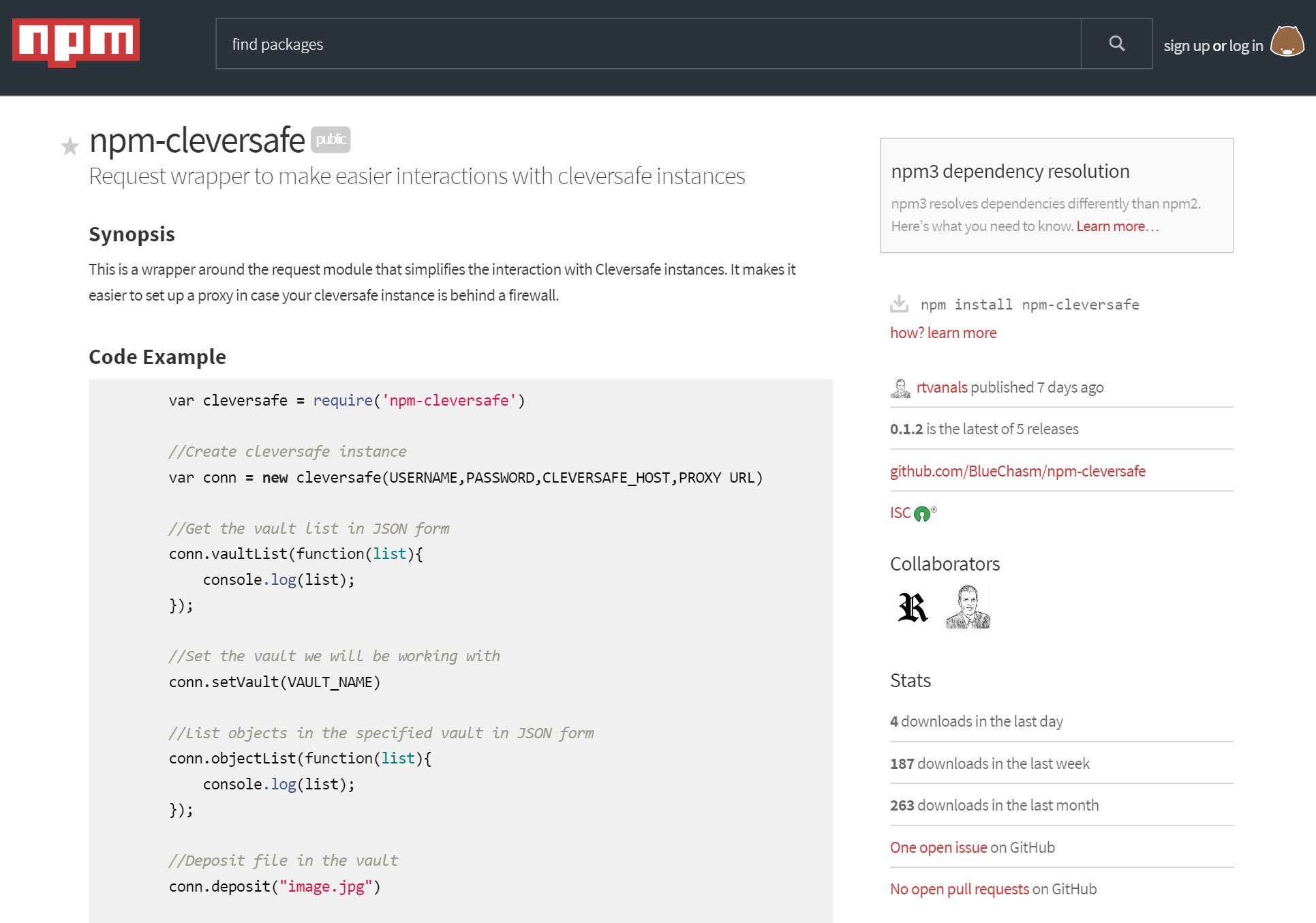Click the public badge
This screenshot has width=1316, height=923.
coord(331,139)
